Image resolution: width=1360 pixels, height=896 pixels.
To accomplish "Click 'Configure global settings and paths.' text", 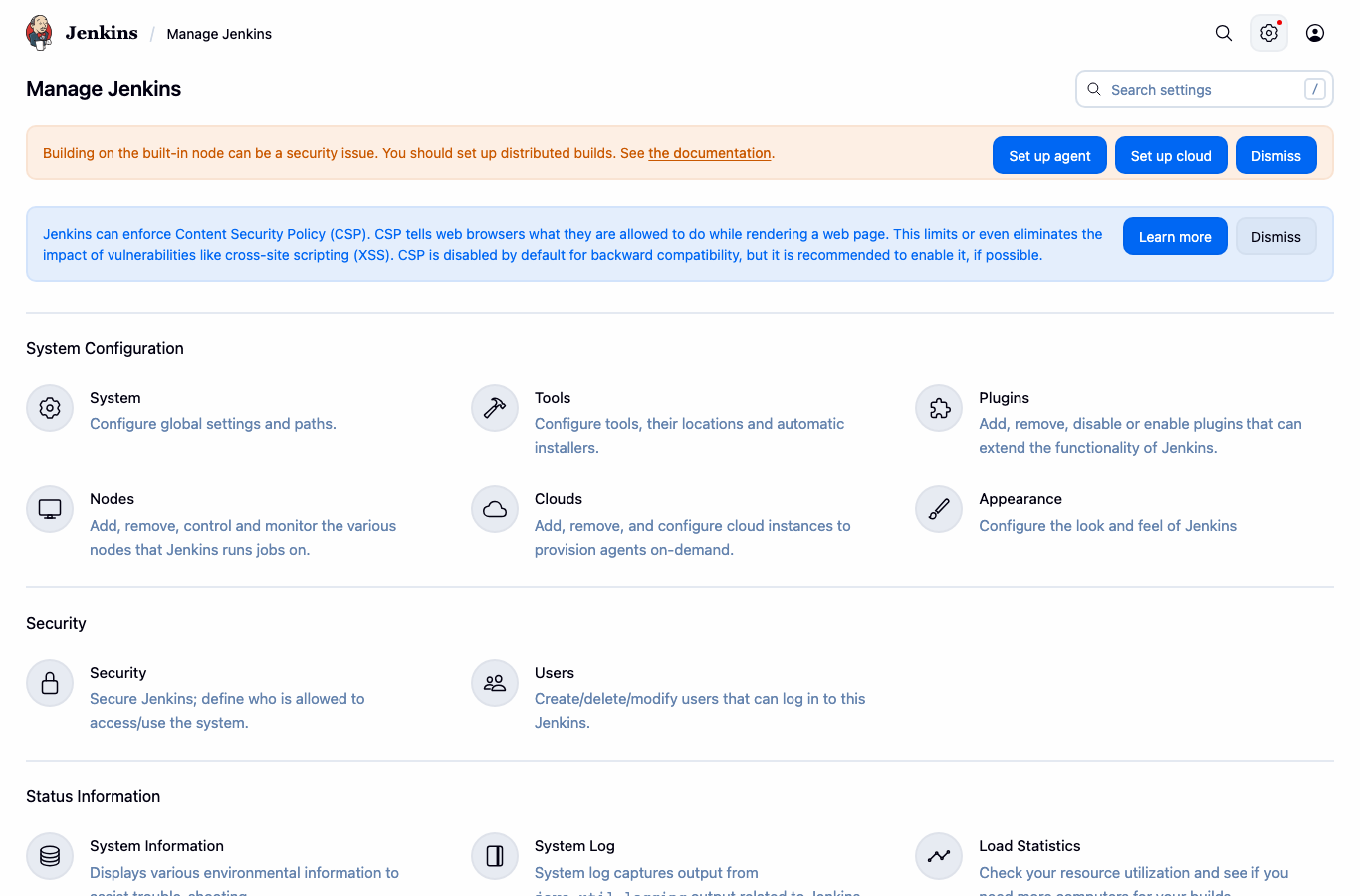I will [213, 424].
